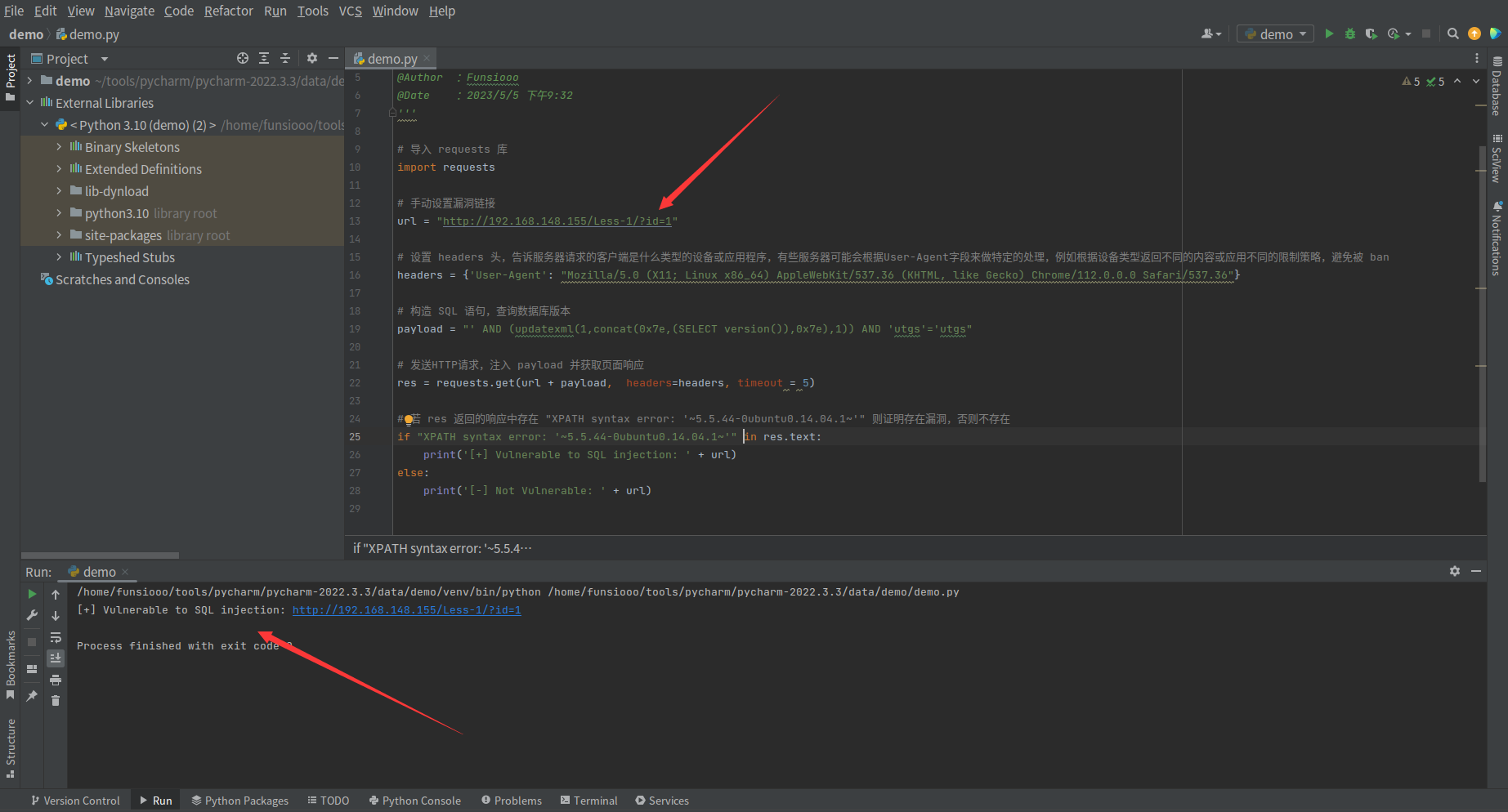Viewport: 1508px width, 812px height.
Task: Expand the demo project root folder
Action: pos(29,81)
